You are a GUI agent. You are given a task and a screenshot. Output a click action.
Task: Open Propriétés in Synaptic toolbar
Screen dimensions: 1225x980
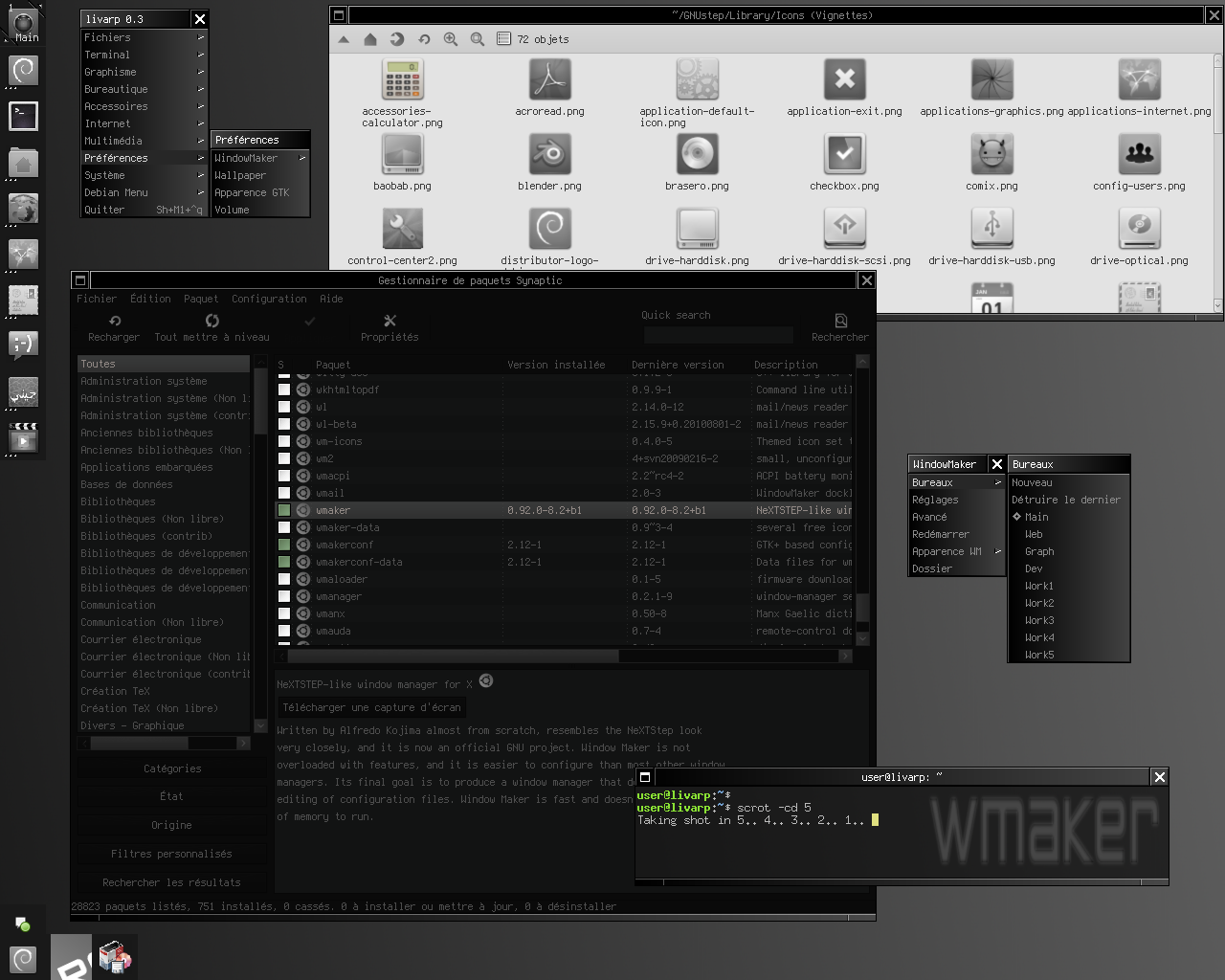tap(390, 328)
